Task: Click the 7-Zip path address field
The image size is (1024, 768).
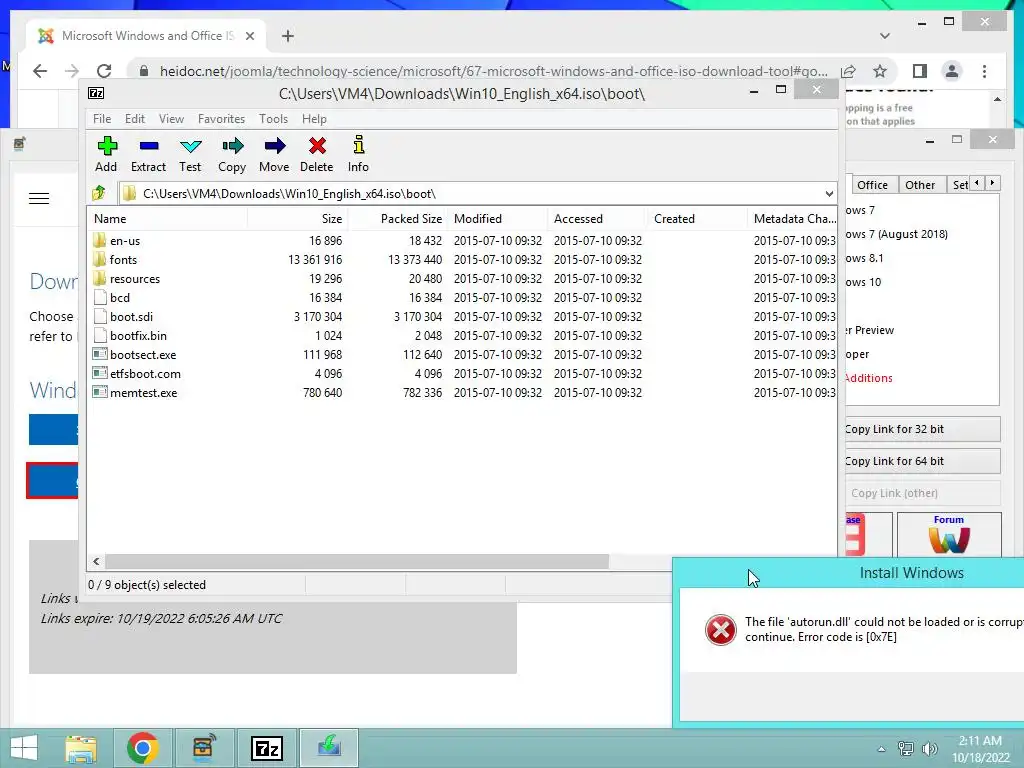Action: pos(477,194)
